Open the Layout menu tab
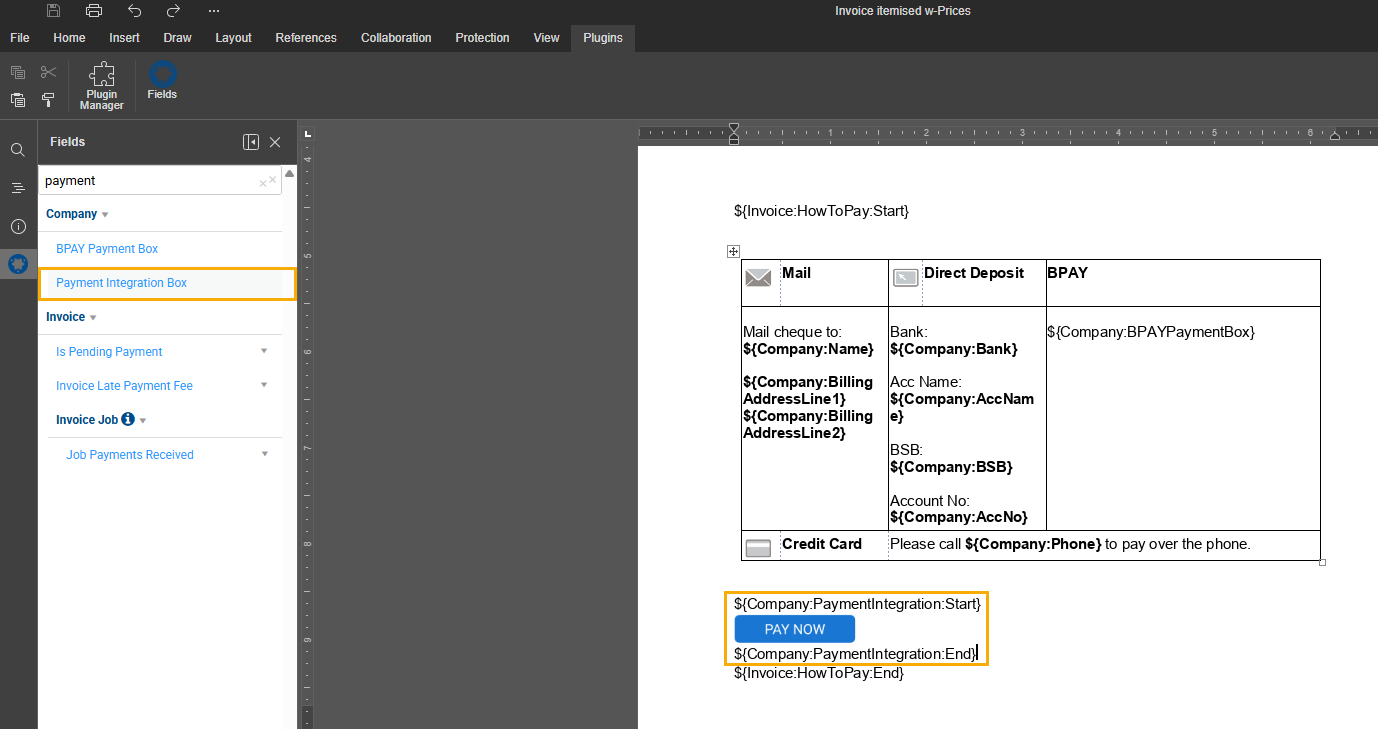 (x=233, y=37)
